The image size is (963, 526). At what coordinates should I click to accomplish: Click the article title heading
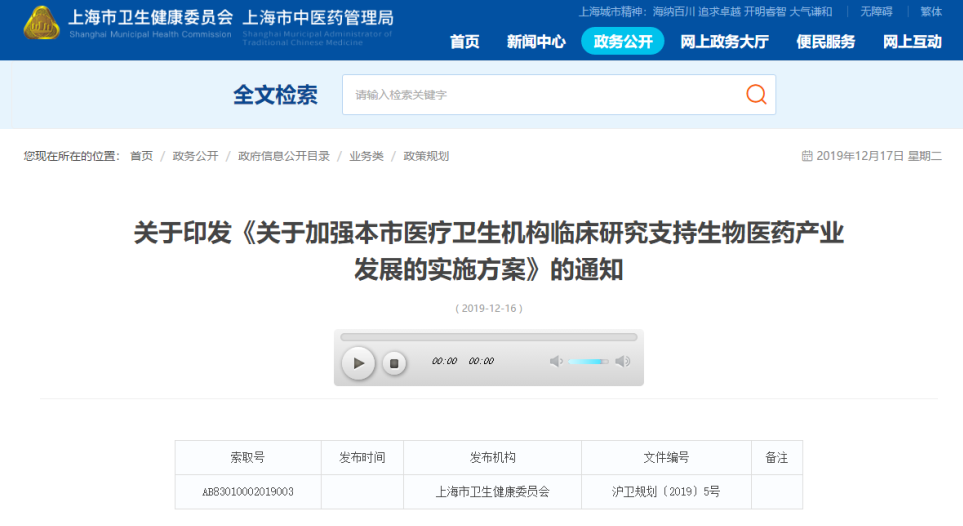(489, 251)
